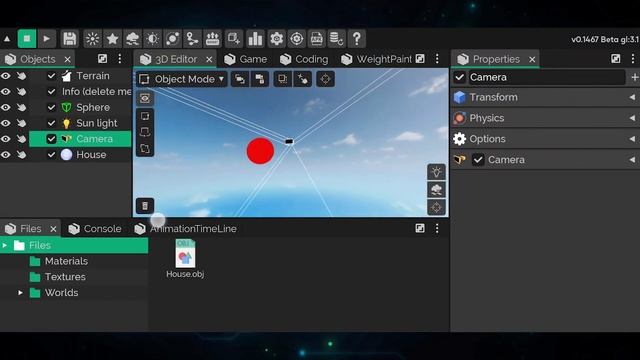Click the brightness half-sun icon

point(153,39)
